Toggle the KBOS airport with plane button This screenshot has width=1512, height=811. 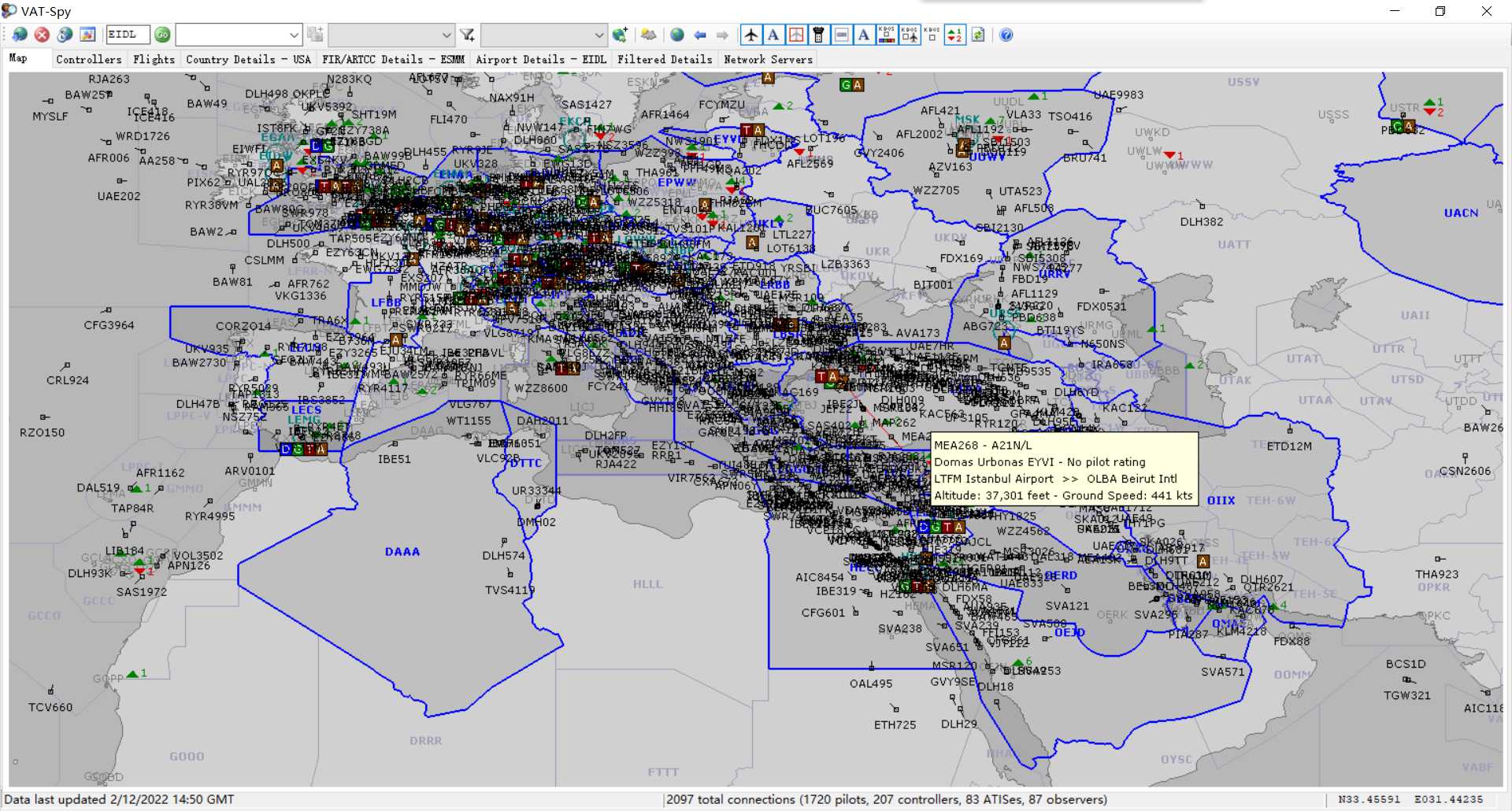(910, 35)
